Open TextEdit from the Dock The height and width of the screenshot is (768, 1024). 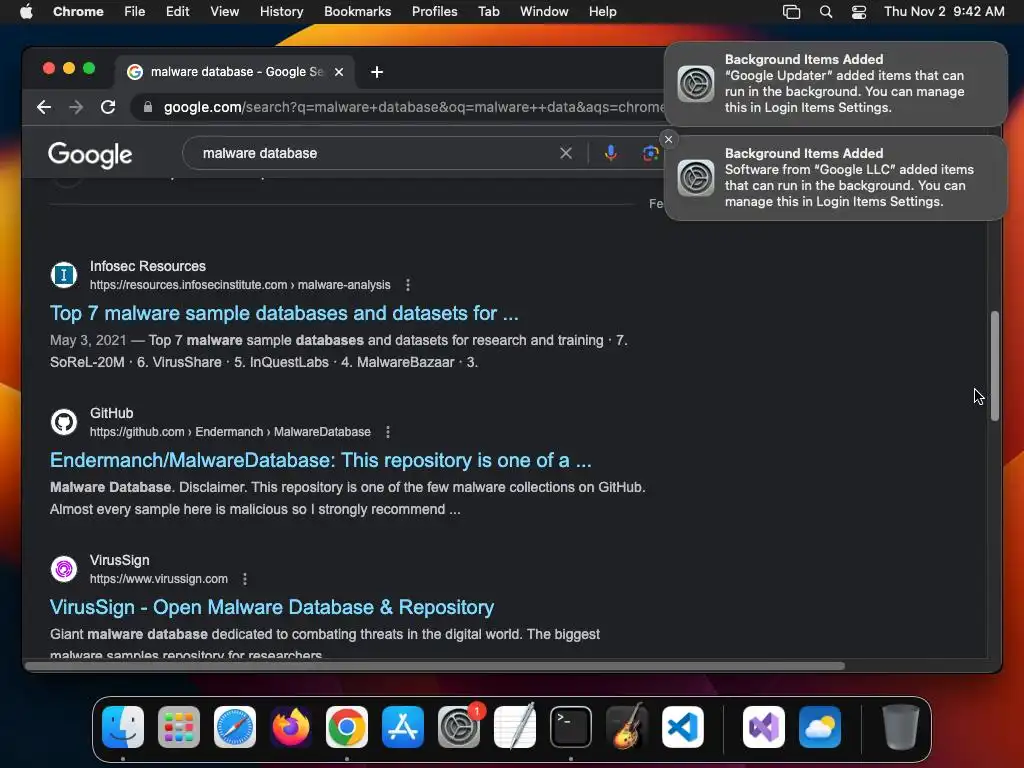(515, 727)
